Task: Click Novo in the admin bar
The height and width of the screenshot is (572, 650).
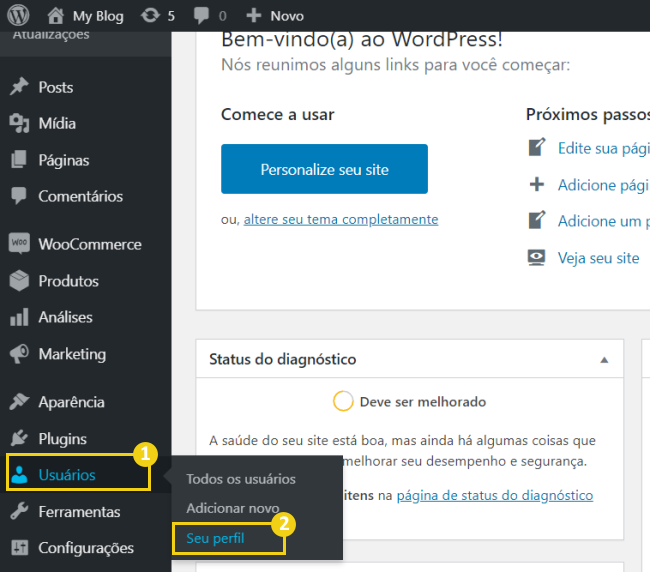Action: [287, 16]
